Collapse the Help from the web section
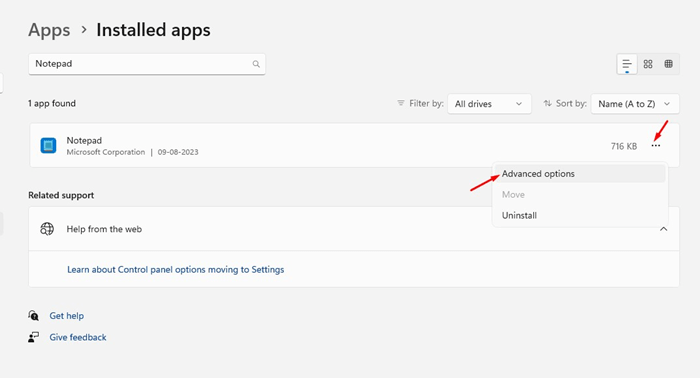This screenshot has height=378, width=700. (x=663, y=229)
